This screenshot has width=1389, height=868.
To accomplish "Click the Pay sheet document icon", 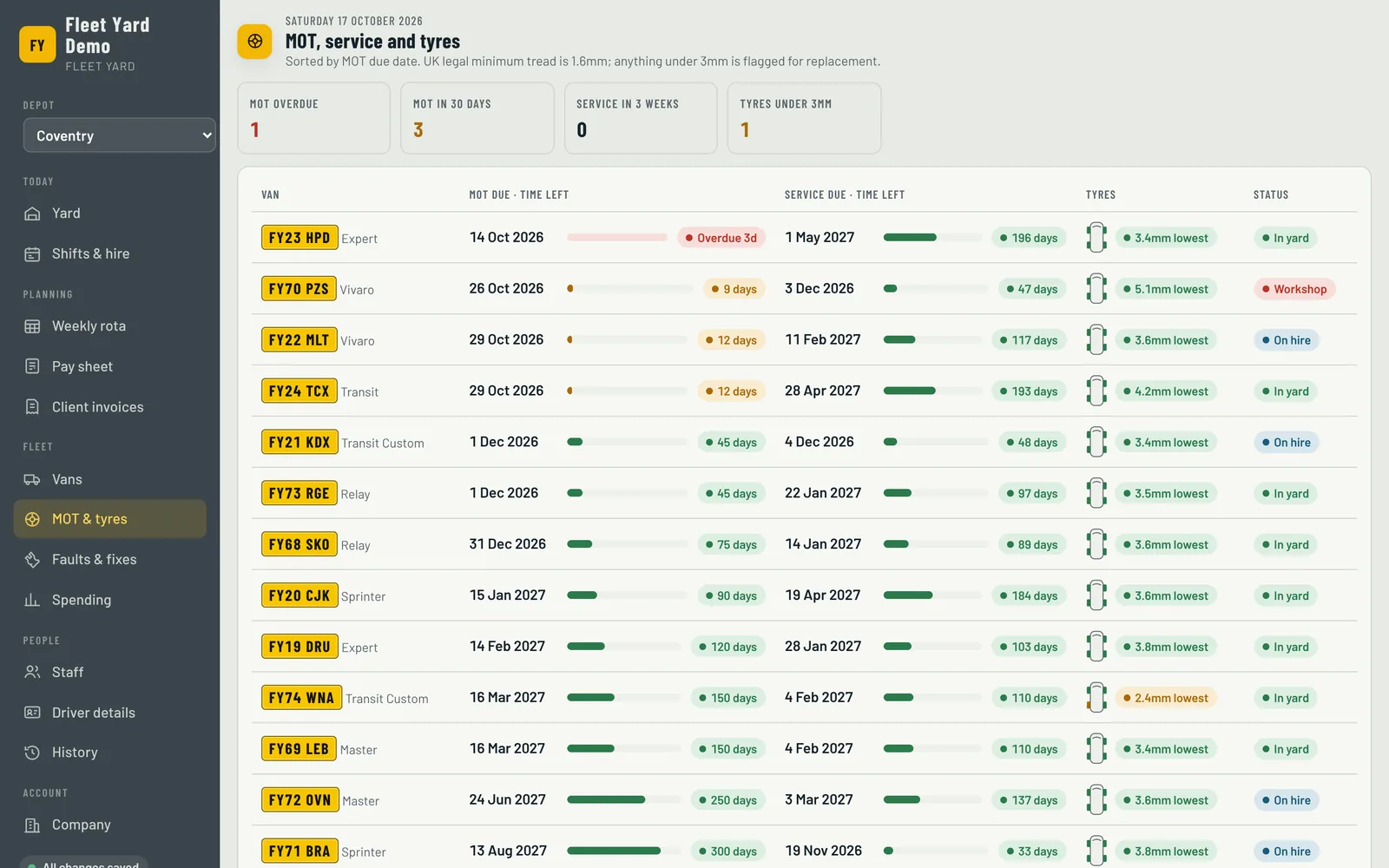I will pos(32,366).
